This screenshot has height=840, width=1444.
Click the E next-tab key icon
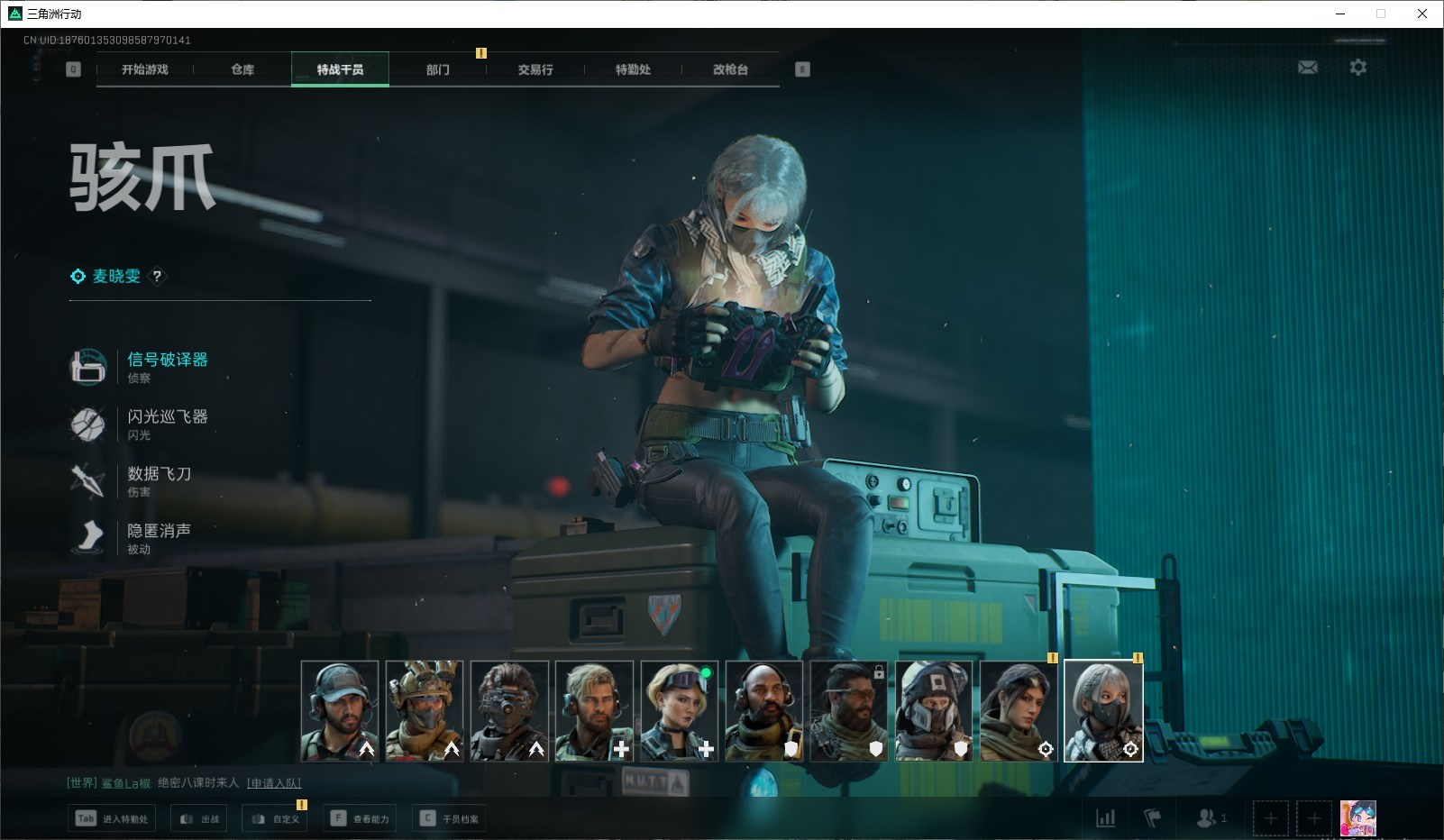coord(802,69)
